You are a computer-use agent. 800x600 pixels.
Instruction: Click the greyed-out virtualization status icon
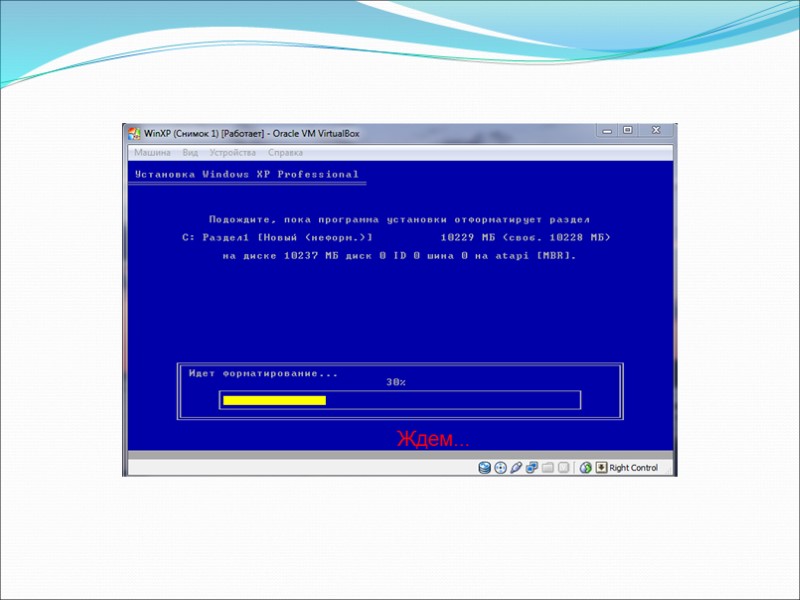point(563,467)
